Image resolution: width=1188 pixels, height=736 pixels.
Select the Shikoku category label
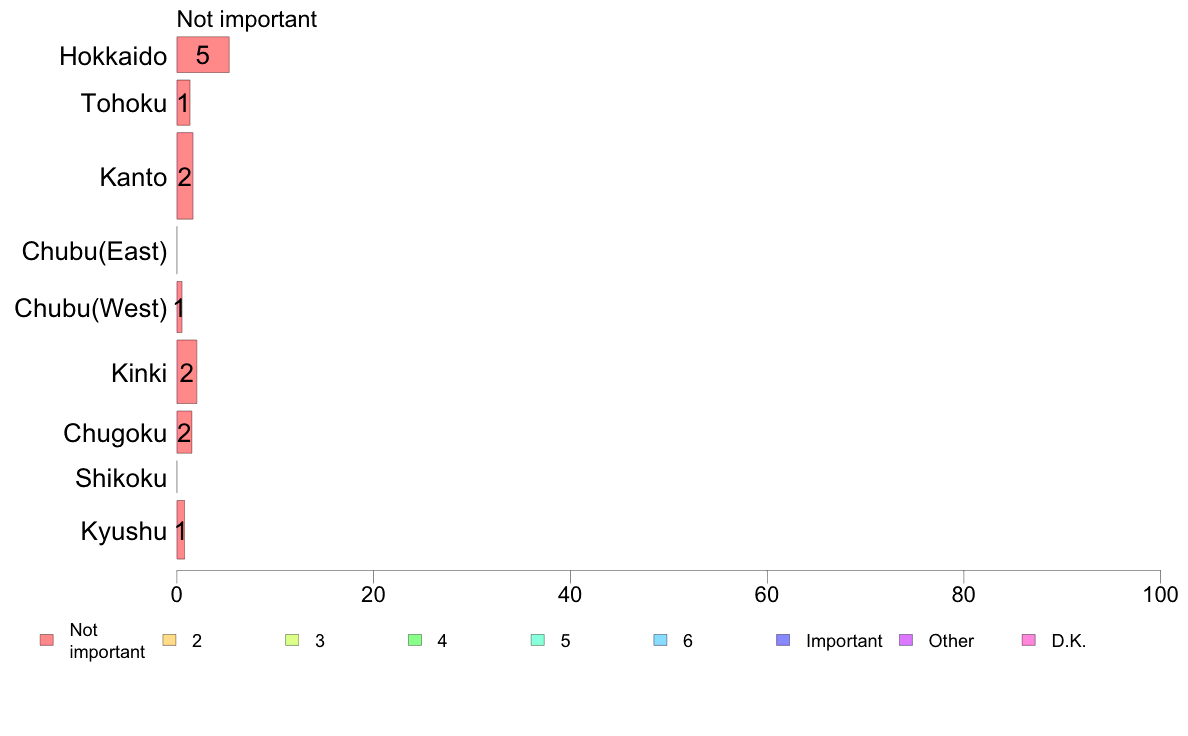pyautogui.click(x=121, y=479)
